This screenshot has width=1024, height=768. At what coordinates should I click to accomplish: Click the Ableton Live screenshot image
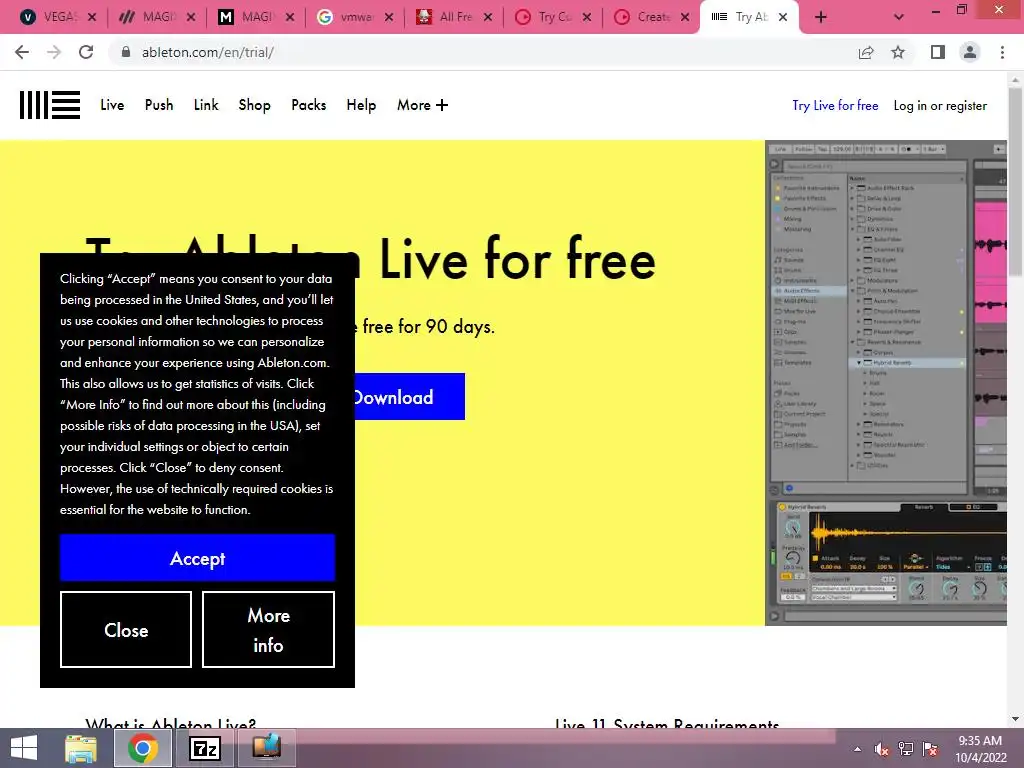(x=886, y=383)
